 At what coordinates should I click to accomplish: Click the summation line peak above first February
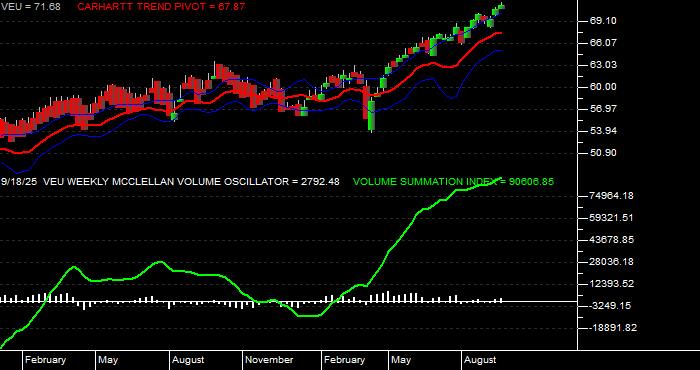click(74, 267)
